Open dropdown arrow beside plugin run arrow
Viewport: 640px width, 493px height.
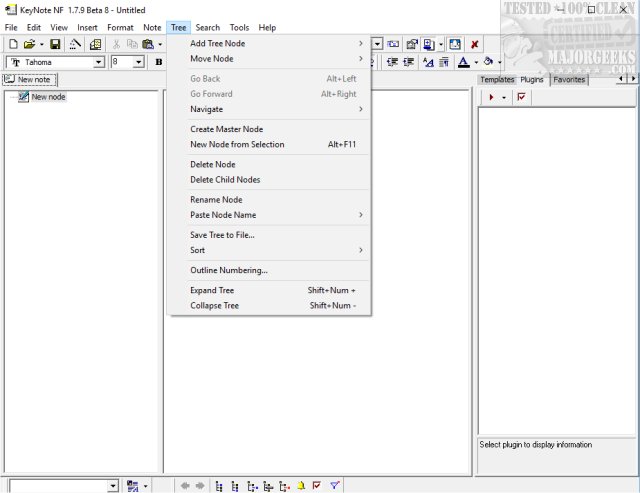504,98
